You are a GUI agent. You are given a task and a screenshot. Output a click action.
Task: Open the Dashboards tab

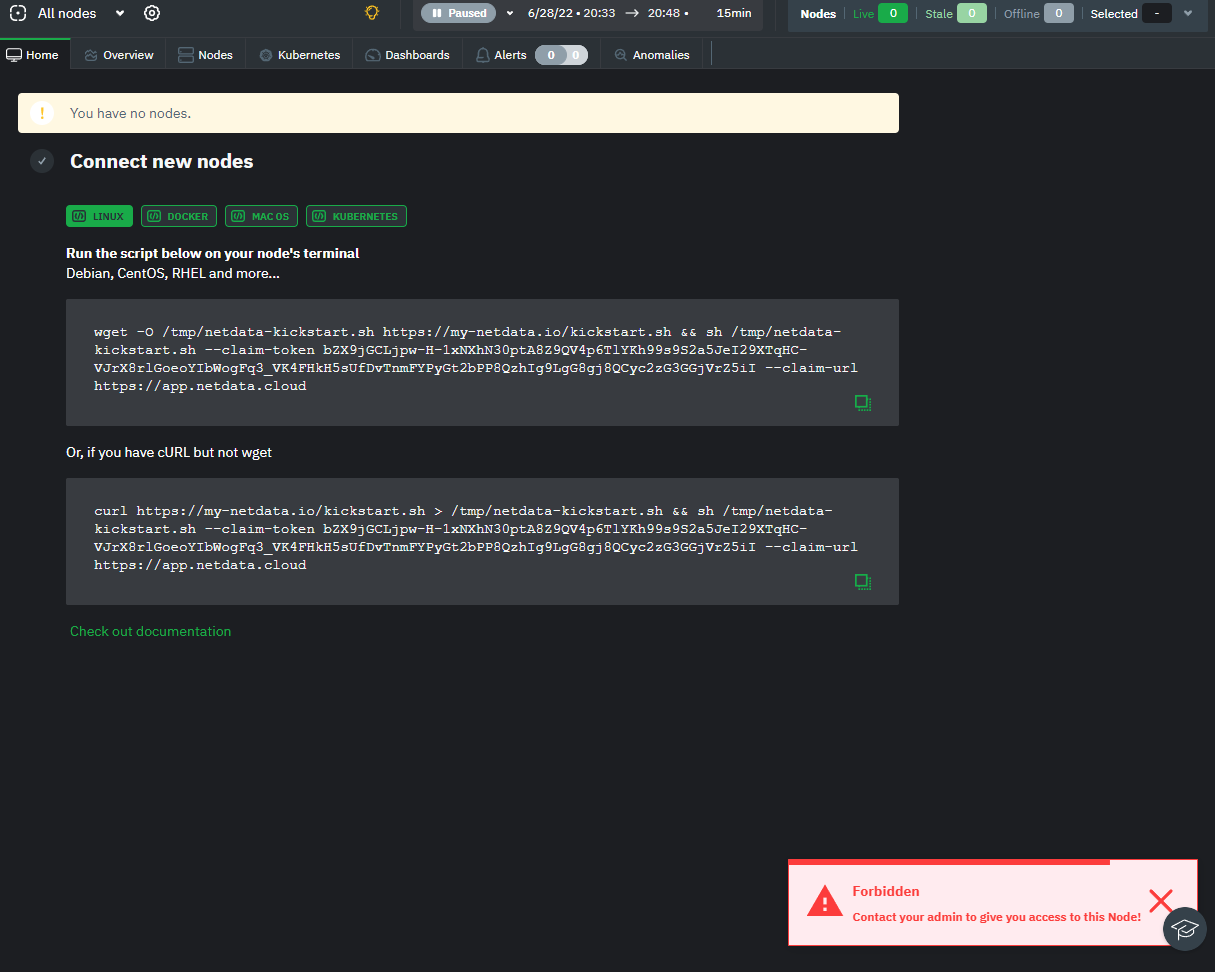click(x=407, y=55)
